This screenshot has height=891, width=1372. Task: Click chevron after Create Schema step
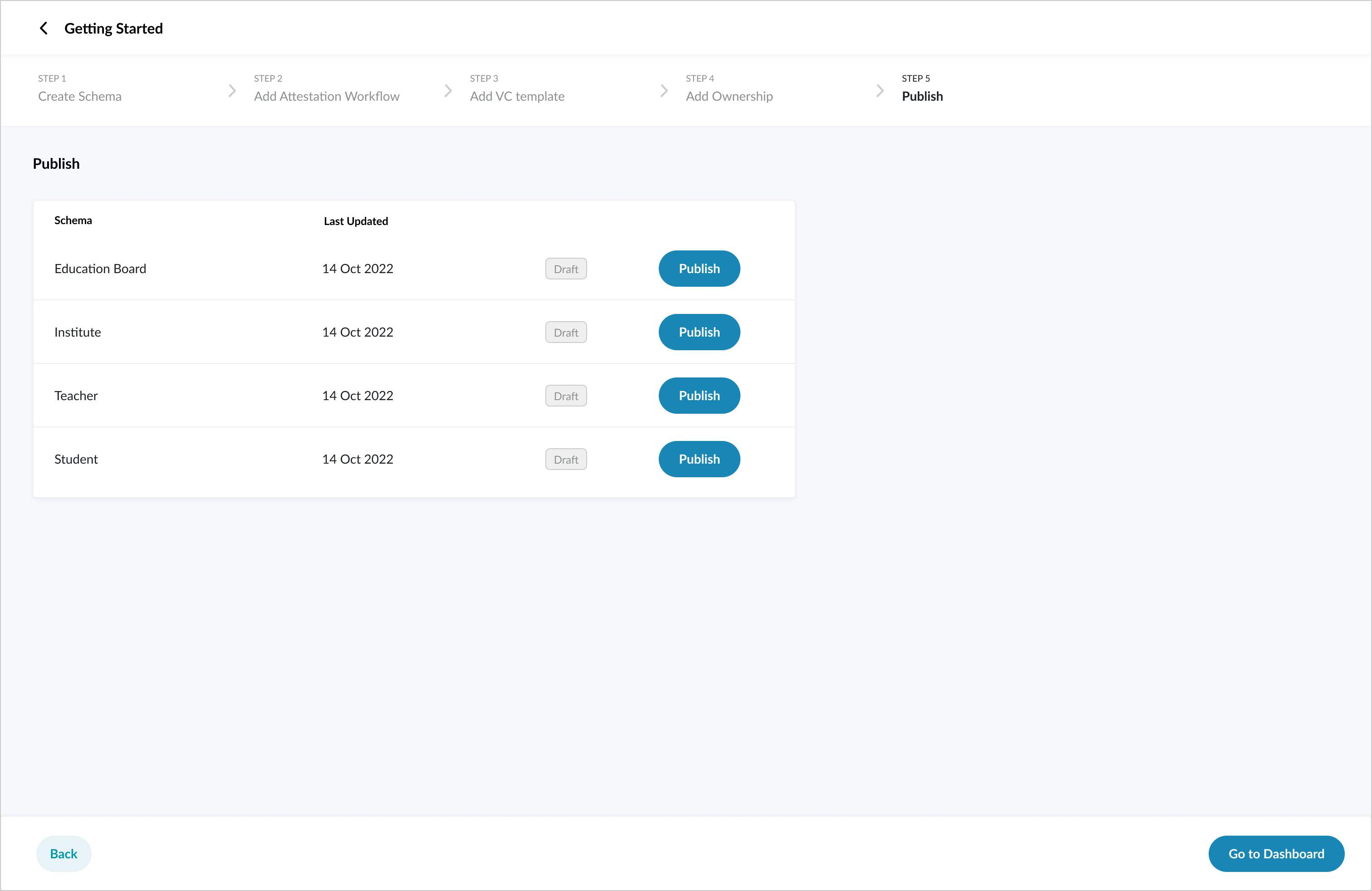pos(232,90)
